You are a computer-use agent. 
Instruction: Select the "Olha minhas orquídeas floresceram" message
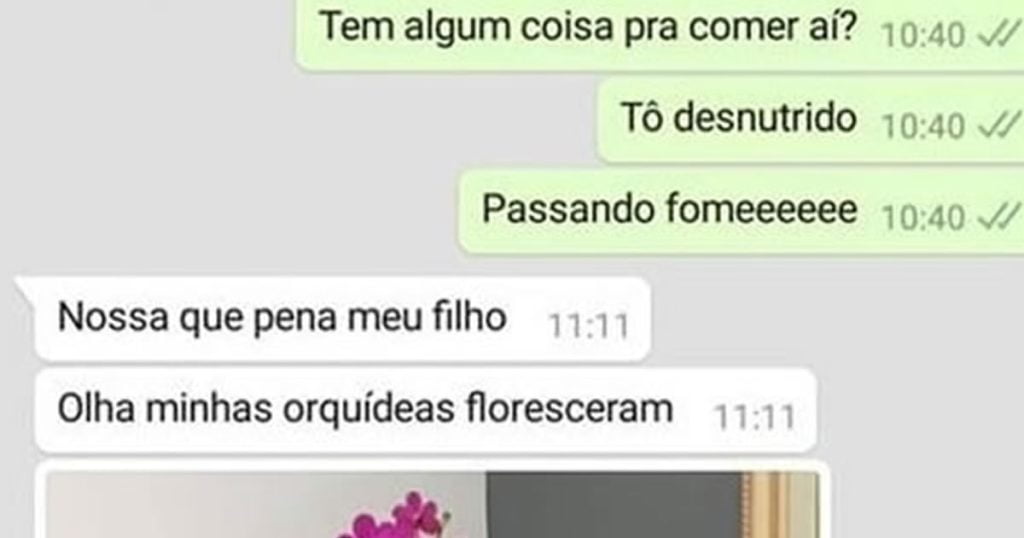click(x=426, y=410)
